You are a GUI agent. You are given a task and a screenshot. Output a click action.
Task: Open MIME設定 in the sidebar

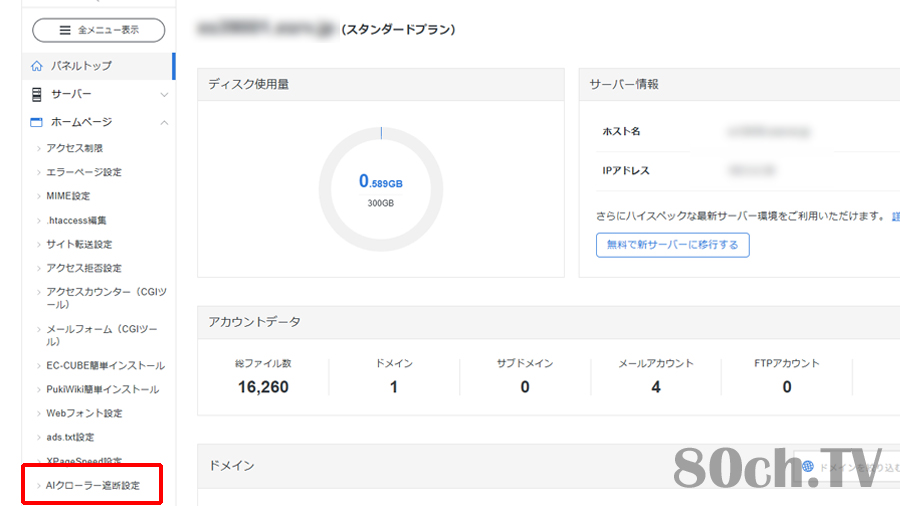coord(68,196)
